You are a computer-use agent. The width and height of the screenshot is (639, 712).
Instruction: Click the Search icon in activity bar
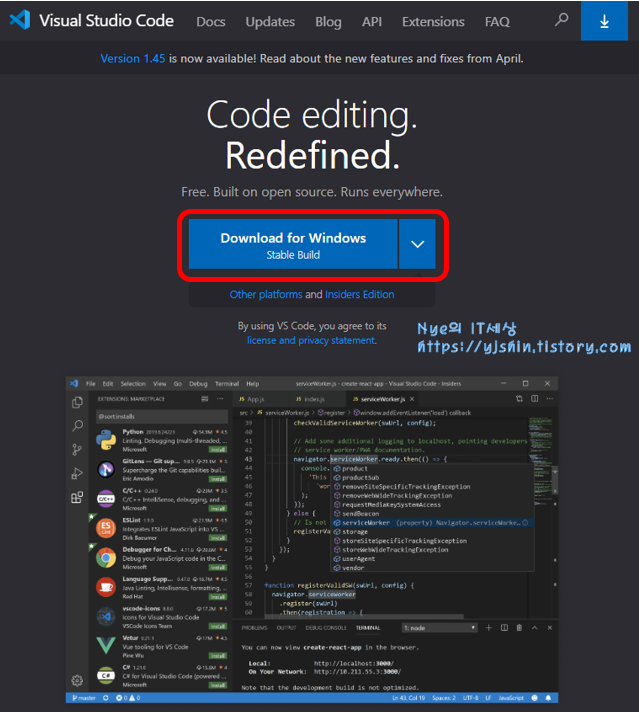77,426
